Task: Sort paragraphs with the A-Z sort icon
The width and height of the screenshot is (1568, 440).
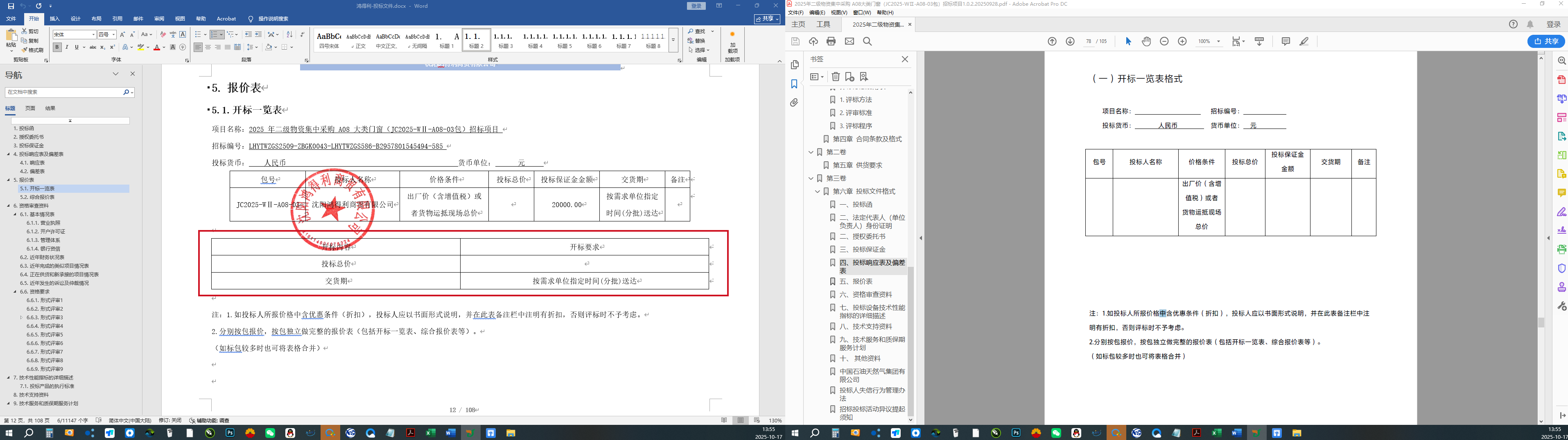Action: pyautogui.click(x=289, y=35)
